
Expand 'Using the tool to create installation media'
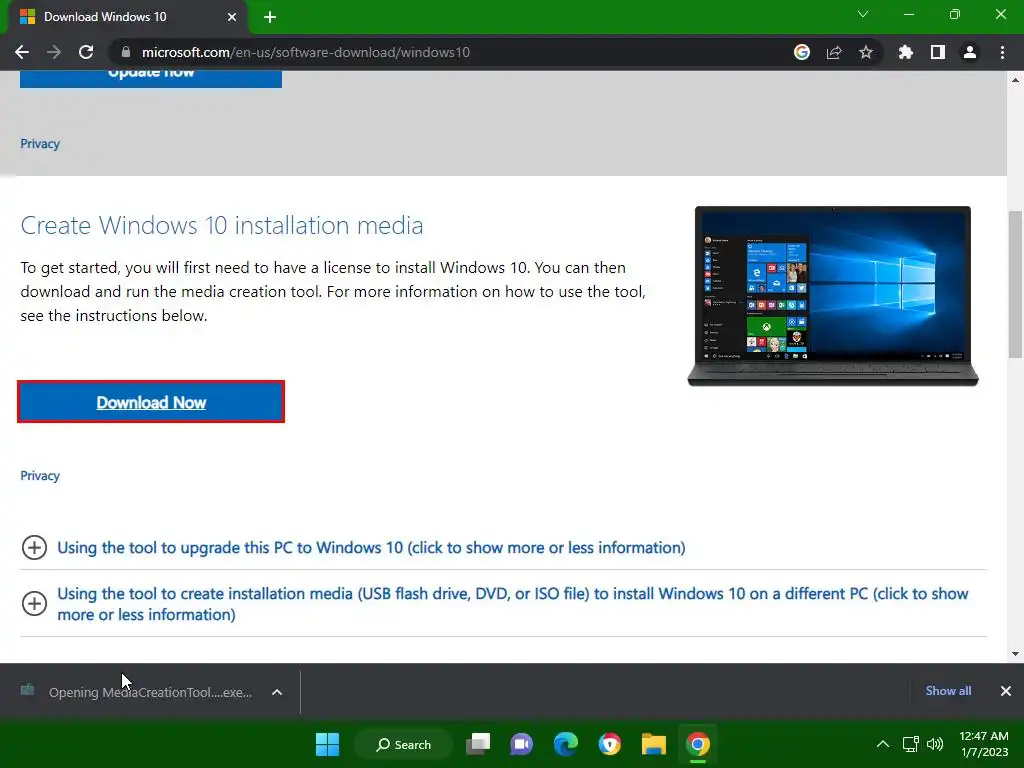tap(513, 604)
